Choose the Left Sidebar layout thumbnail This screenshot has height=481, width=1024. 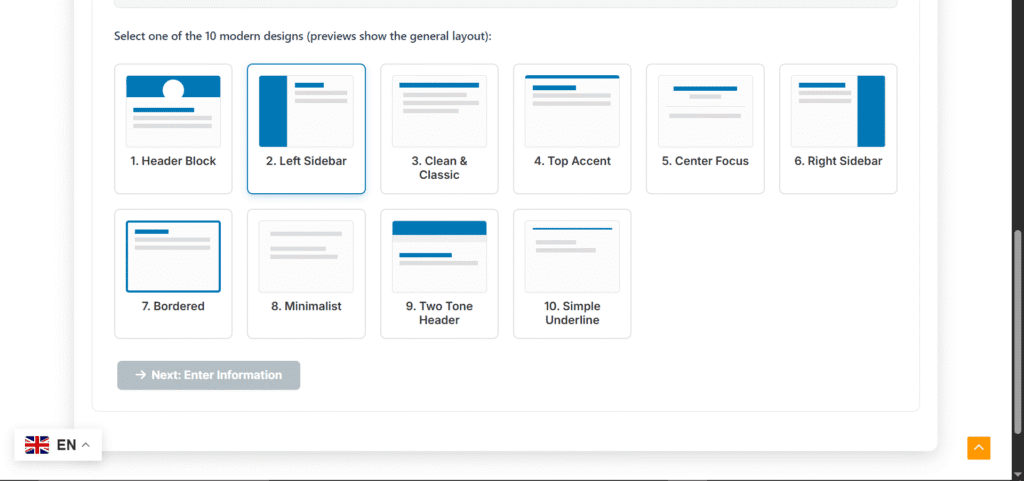(306, 111)
